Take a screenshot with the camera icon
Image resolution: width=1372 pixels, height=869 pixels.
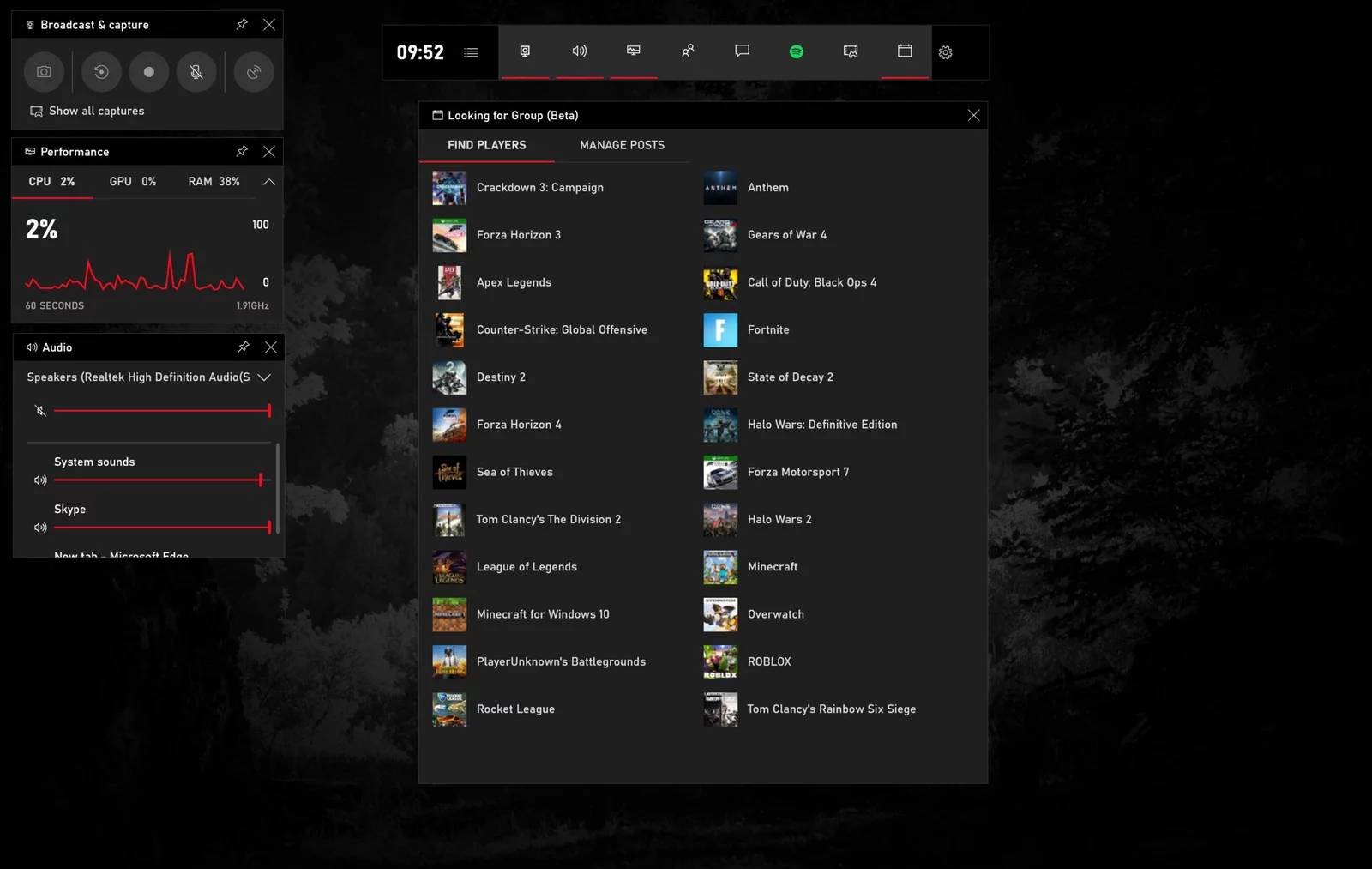click(x=44, y=72)
